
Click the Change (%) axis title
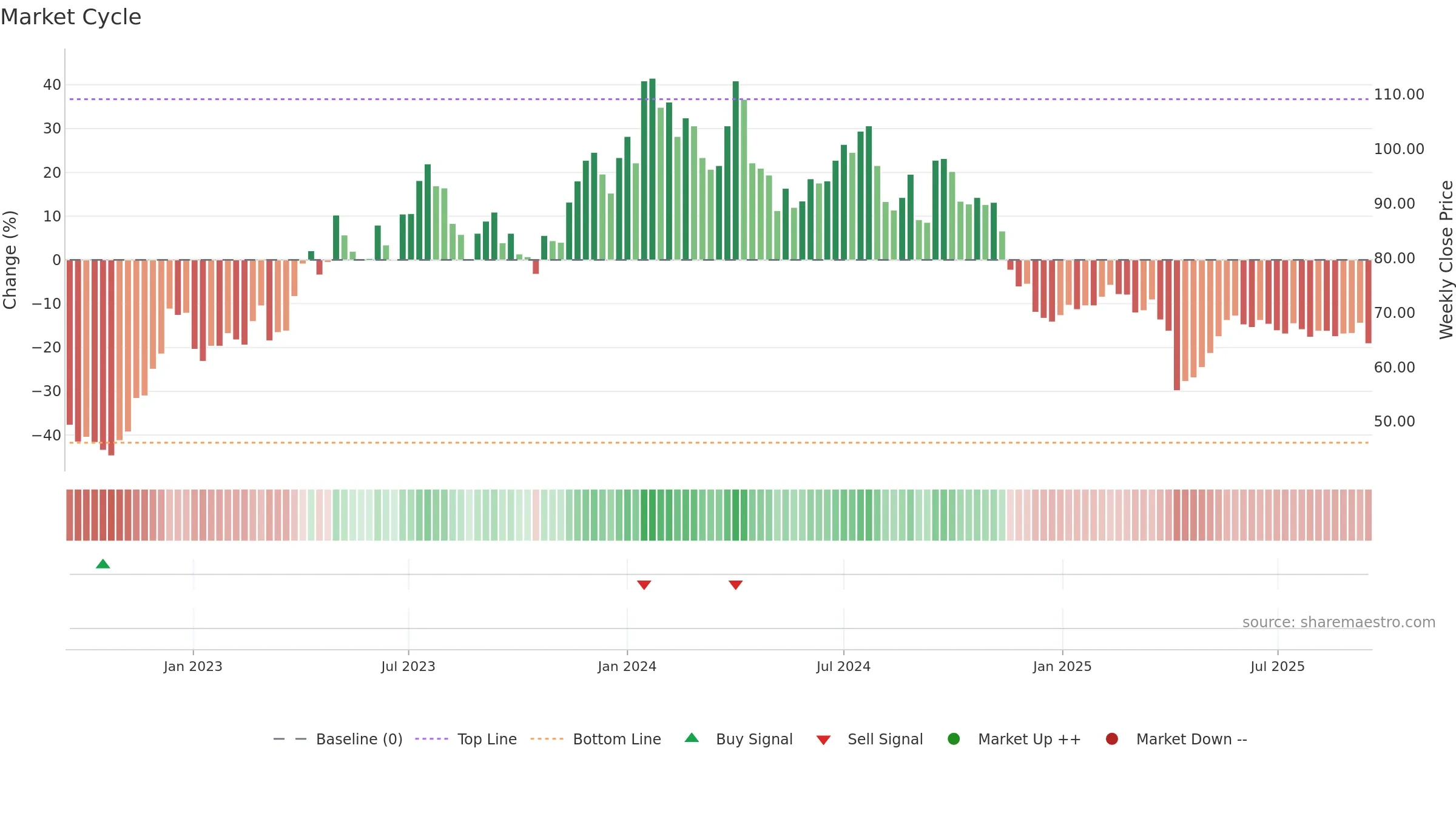10,260
